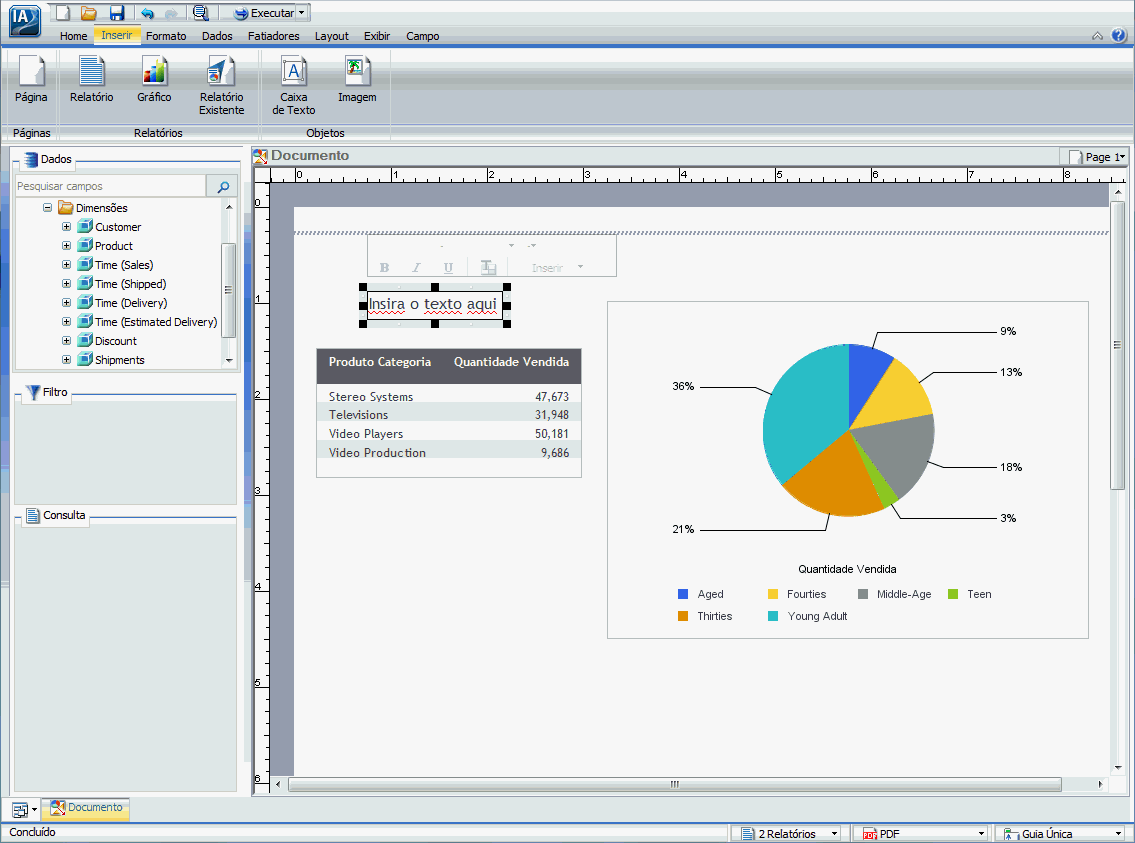Expand the Time (Sales) dimension
The height and width of the screenshot is (843, 1135).
[x=66, y=265]
